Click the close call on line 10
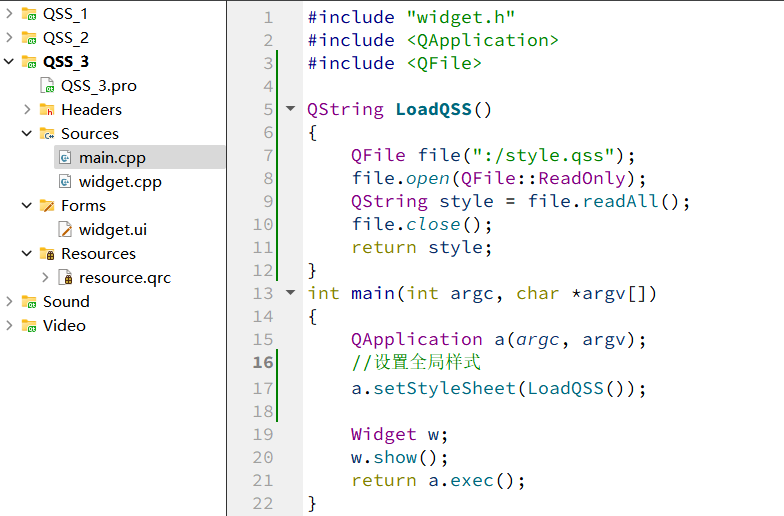The image size is (784, 516). tap(433, 224)
